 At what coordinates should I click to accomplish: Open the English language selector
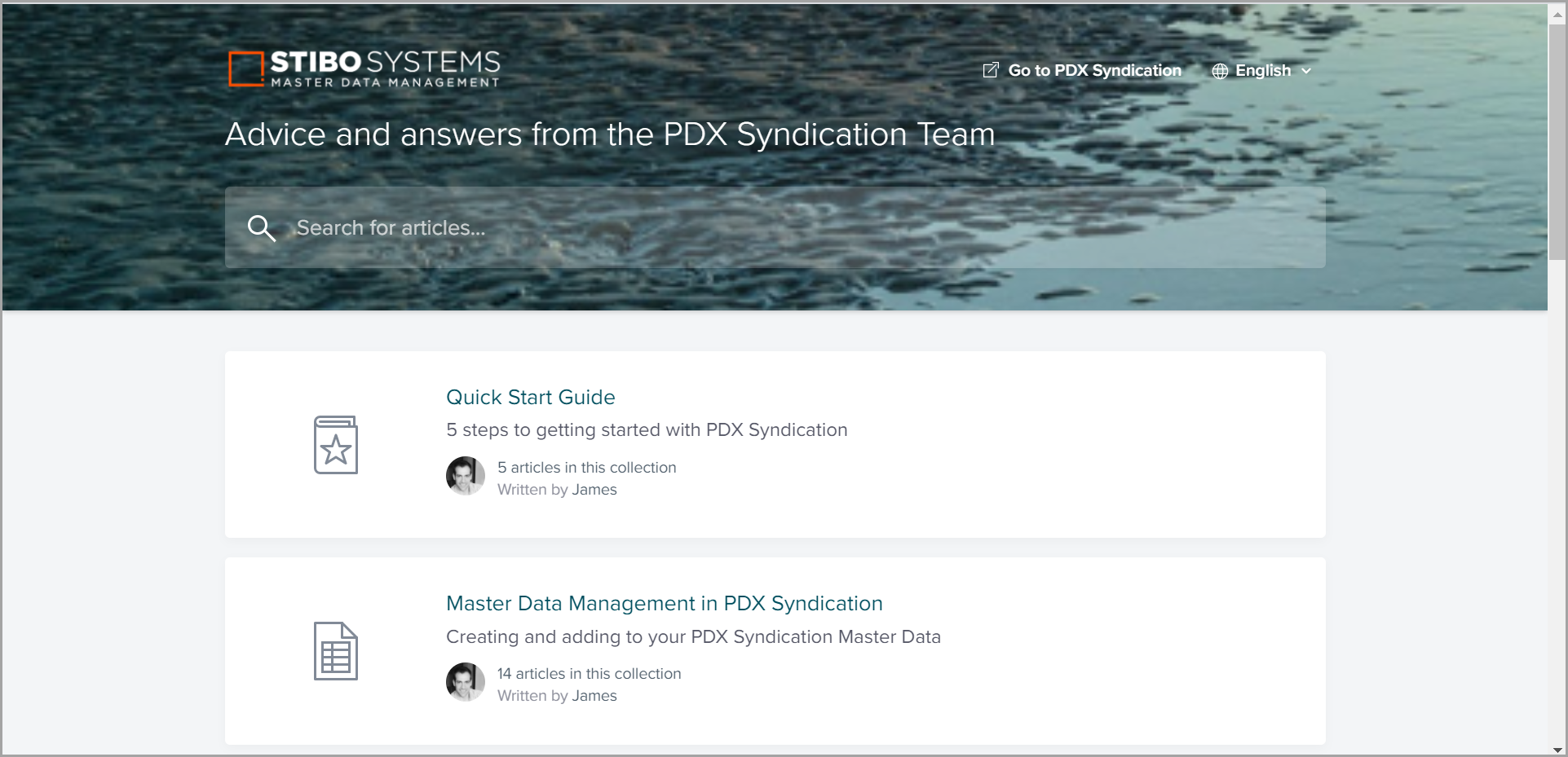pos(1262,71)
